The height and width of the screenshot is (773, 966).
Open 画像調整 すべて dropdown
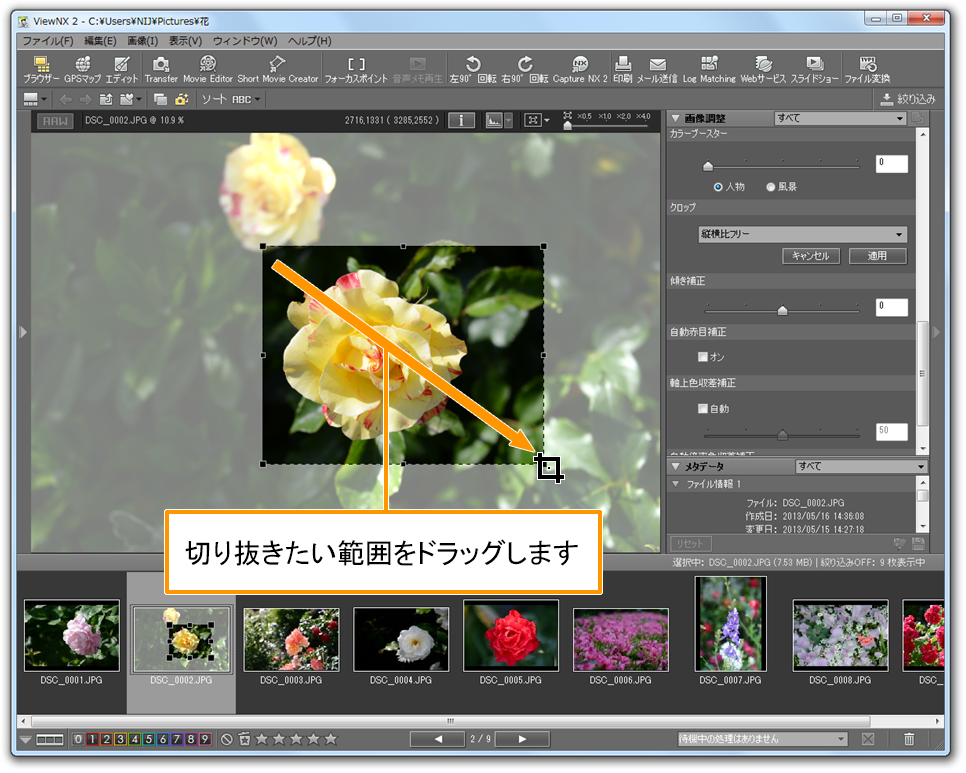coord(840,118)
